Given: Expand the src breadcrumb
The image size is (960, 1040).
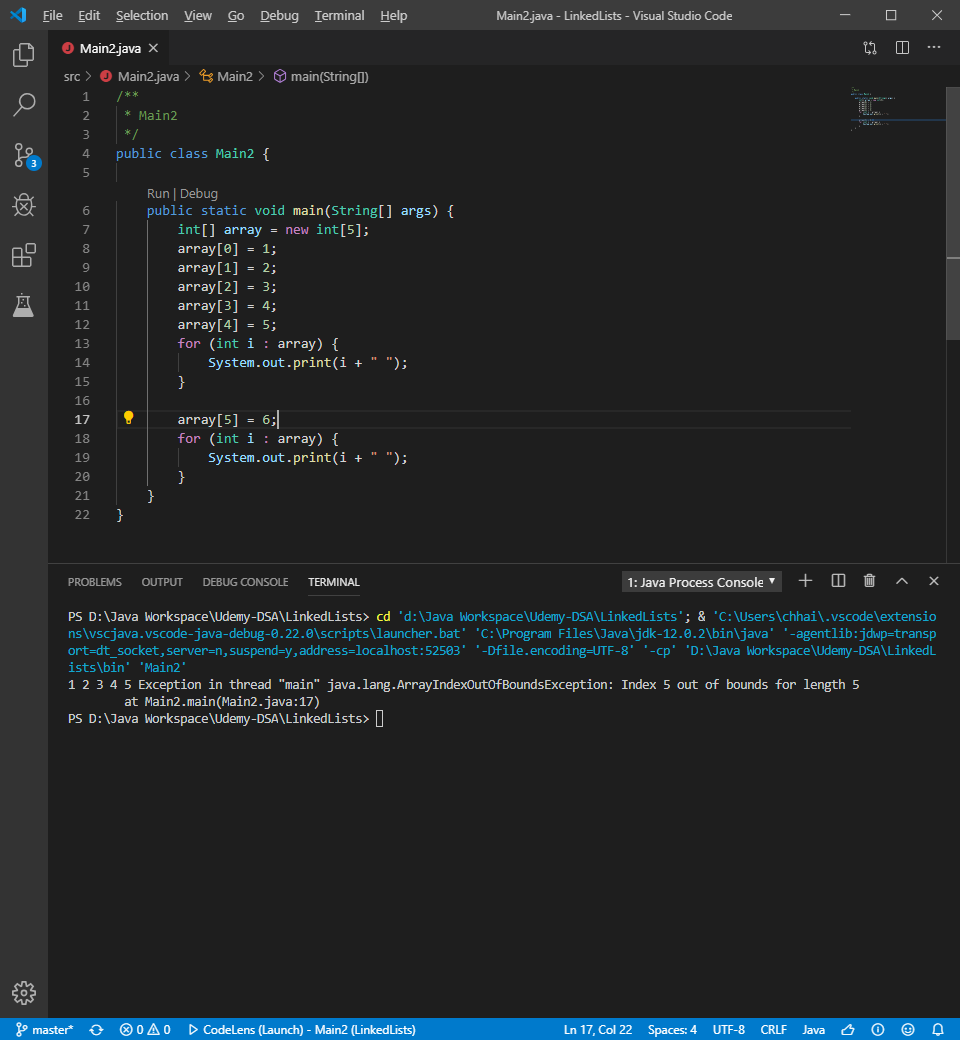Looking at the screenshot, I should [71, 75].
